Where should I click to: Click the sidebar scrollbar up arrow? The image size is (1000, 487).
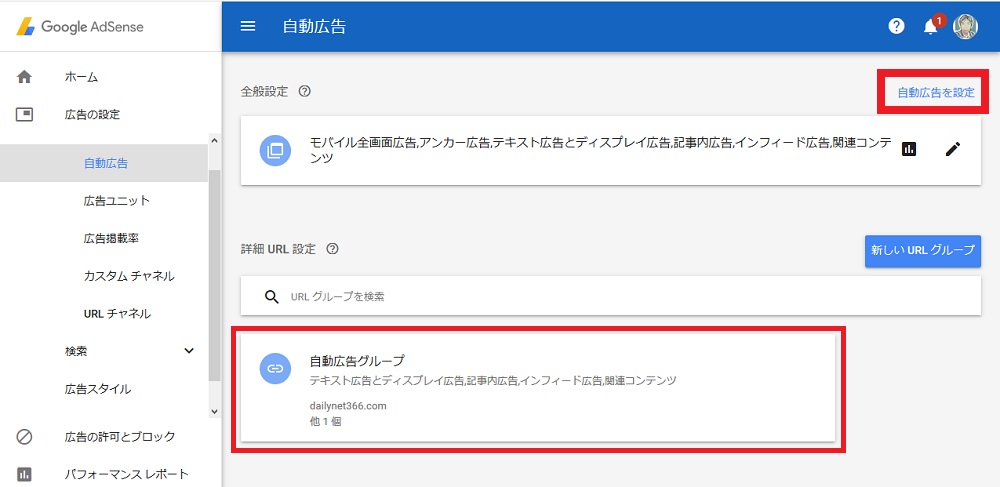tap(214, 140)
